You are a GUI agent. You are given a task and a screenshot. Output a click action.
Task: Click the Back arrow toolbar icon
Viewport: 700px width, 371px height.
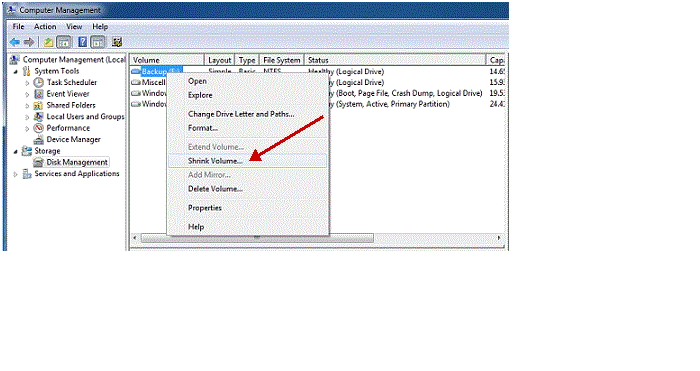15,42
